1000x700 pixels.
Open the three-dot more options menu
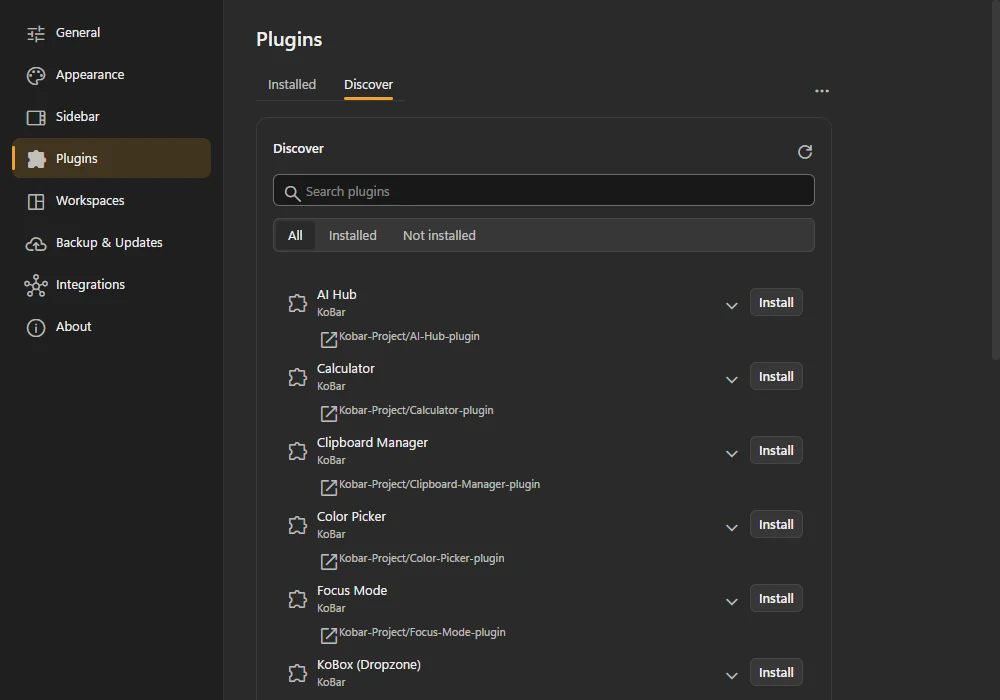tap(822, 91)
